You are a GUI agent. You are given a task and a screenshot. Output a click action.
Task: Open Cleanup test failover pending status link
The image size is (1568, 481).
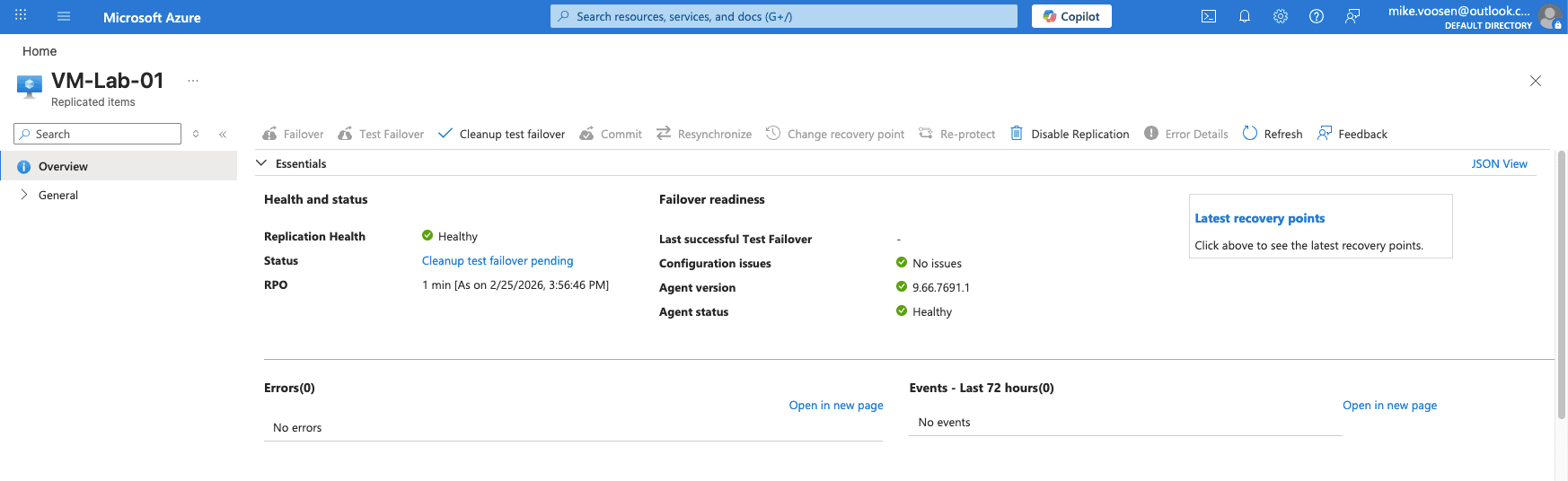(498, 260)
